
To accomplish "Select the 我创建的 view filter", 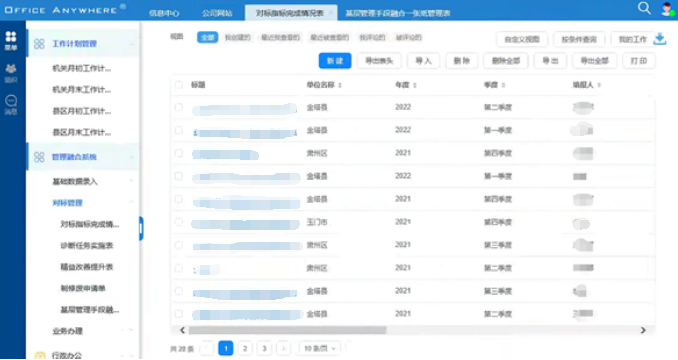I will (x=238, y=38).
